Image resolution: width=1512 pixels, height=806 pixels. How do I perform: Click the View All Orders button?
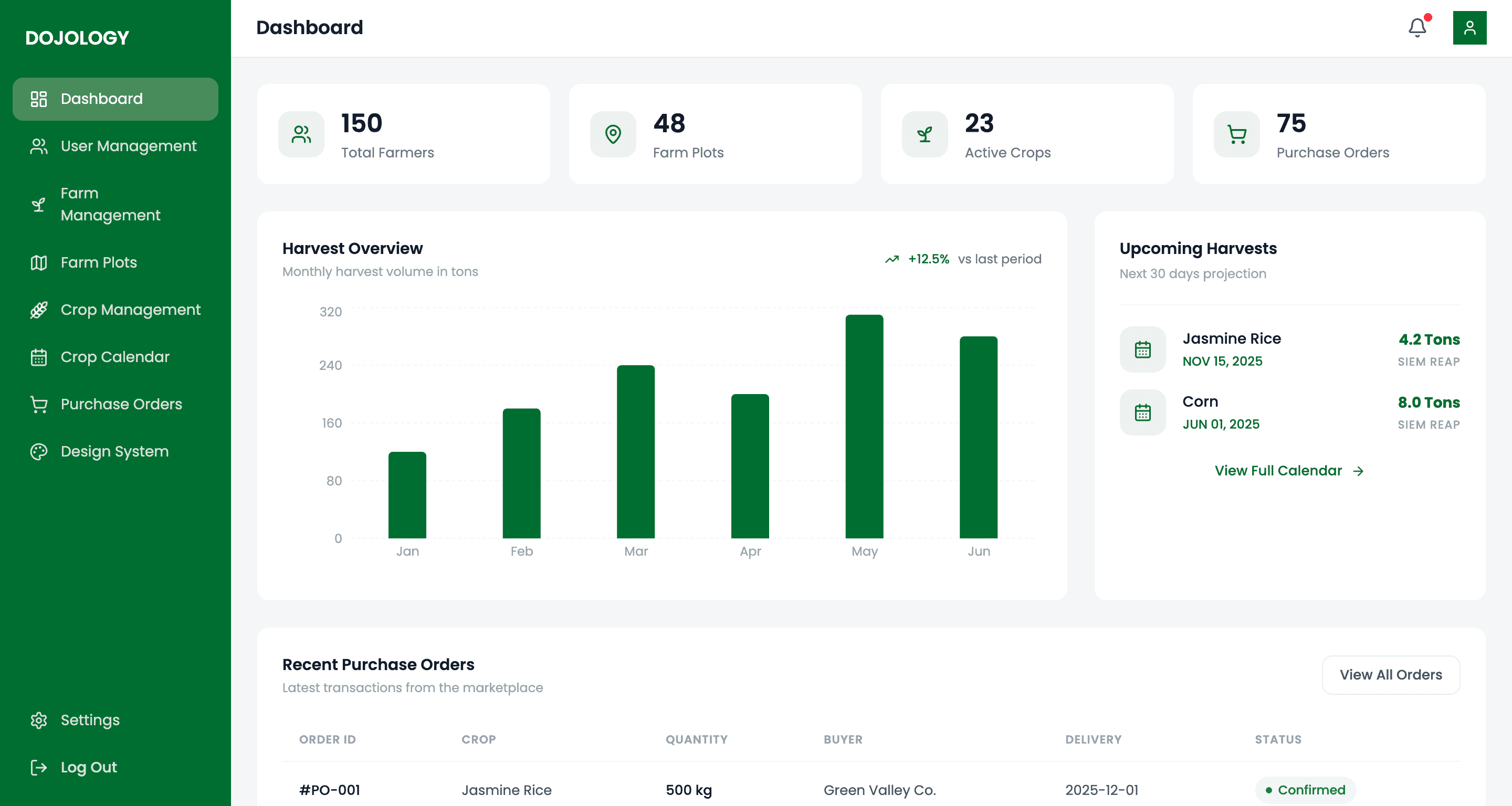1391,675
